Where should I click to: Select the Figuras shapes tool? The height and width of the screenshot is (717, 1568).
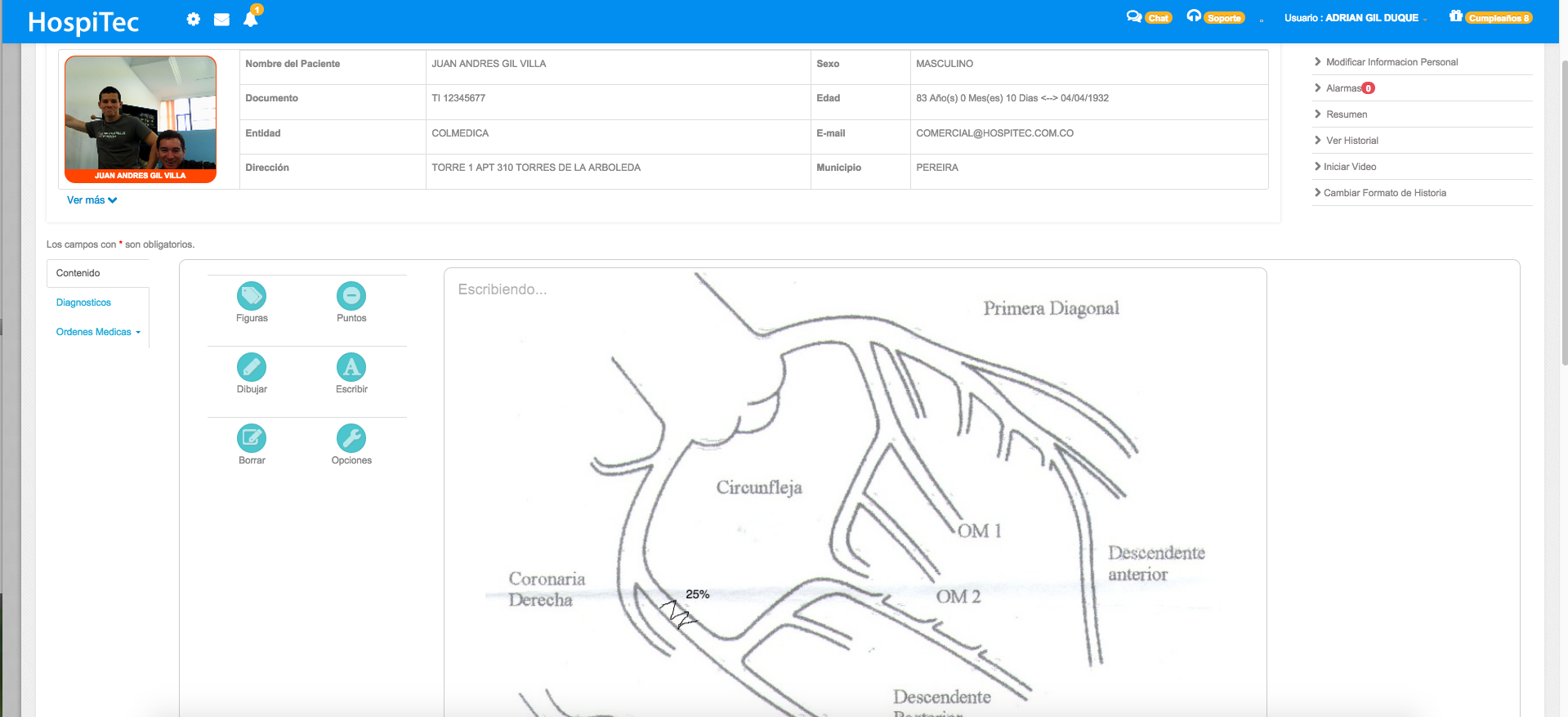(x=252, y=297)
